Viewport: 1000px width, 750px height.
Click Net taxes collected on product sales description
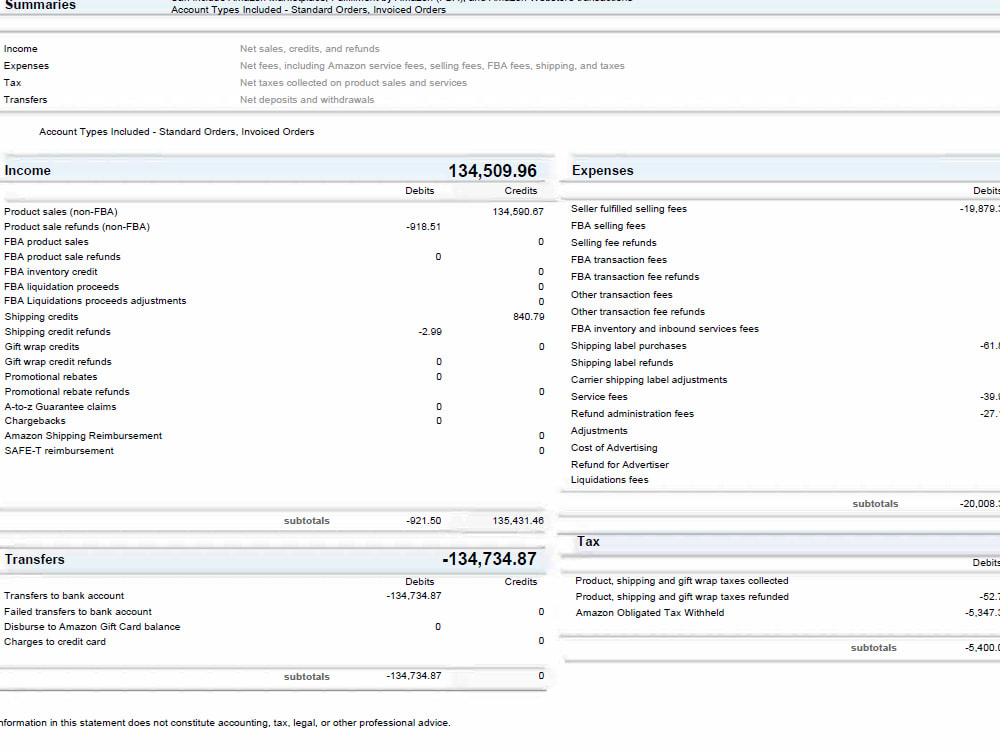click(x=353, y=83)
